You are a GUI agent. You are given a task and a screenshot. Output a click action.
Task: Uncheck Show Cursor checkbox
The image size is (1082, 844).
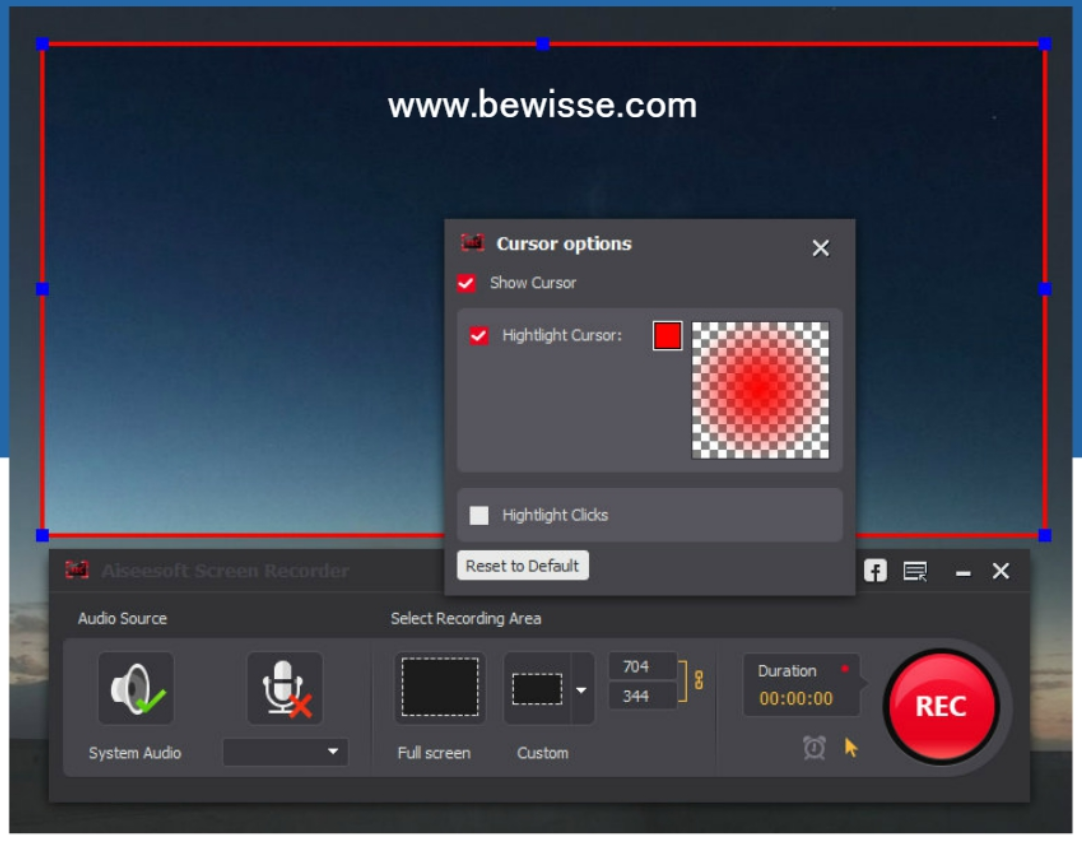pyautogui.click(x=466, y=283)
